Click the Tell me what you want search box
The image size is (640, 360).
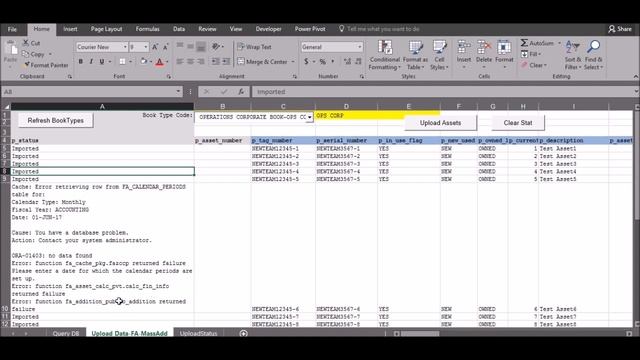379,29
